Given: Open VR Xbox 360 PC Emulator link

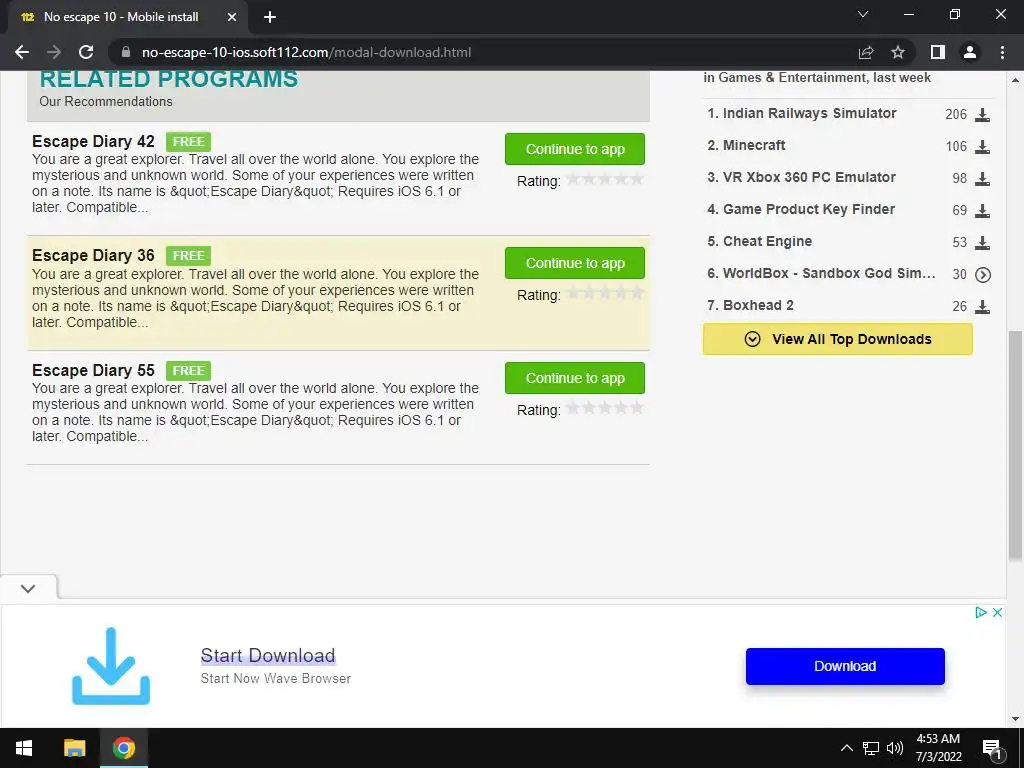Looking at the screenshot, I should click(808, 178).
